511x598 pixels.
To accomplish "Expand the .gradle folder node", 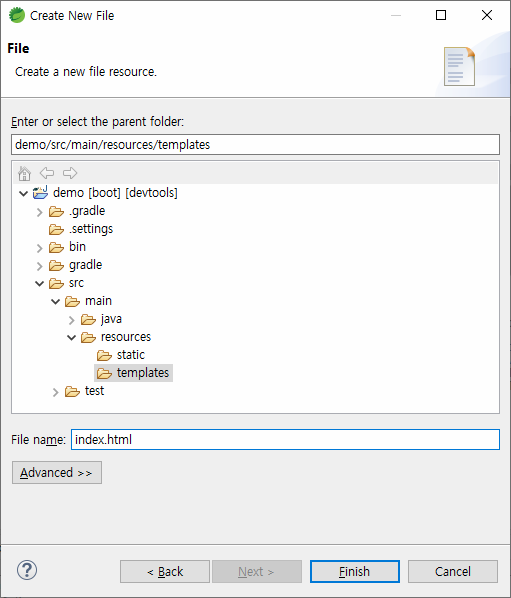I will pos(39,212).
